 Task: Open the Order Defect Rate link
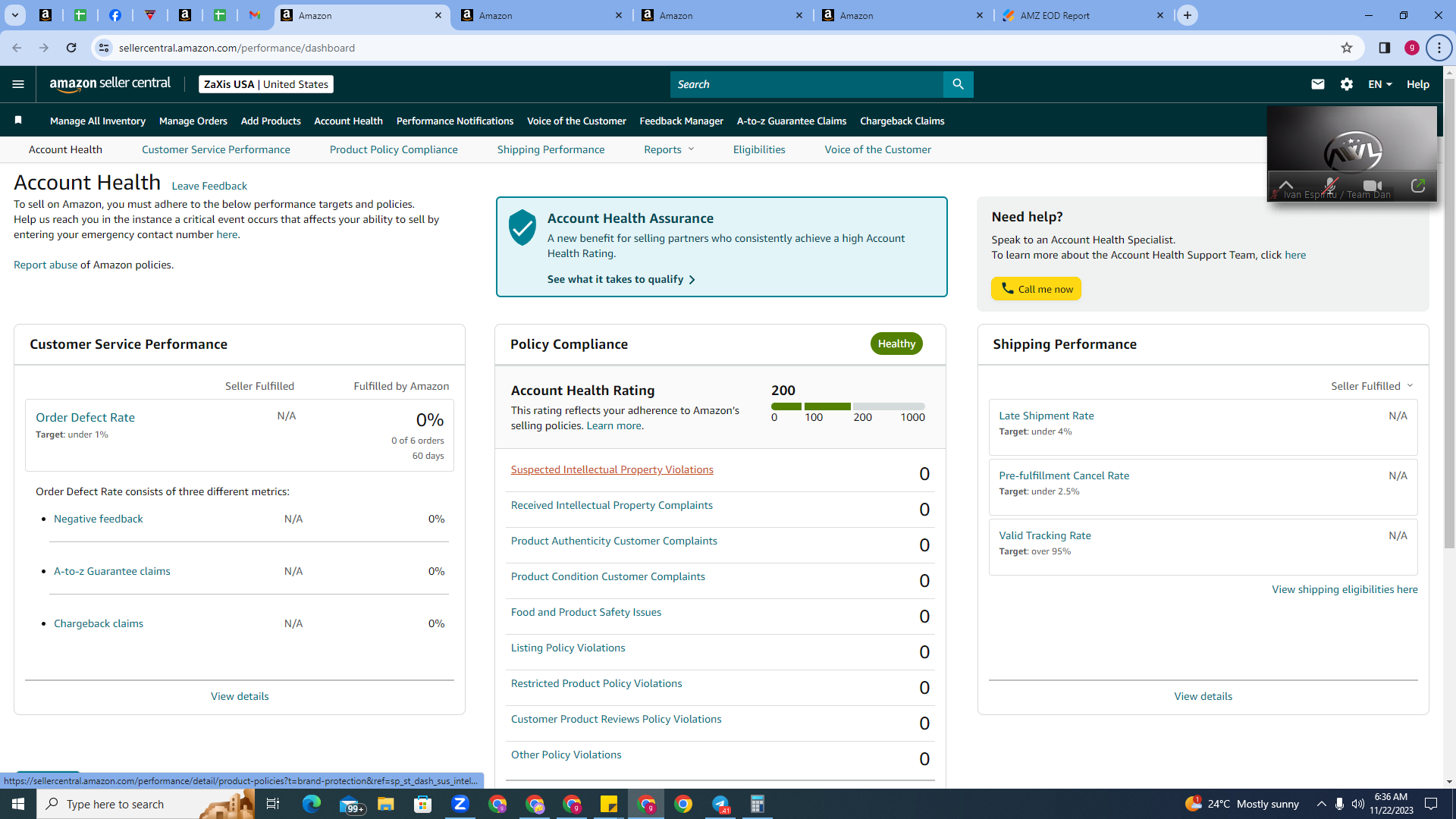pos(85,417)
